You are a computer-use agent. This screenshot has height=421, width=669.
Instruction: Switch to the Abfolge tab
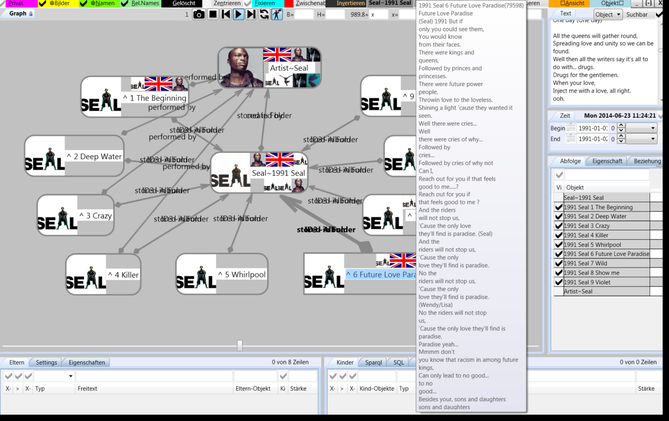pos(570,161)
